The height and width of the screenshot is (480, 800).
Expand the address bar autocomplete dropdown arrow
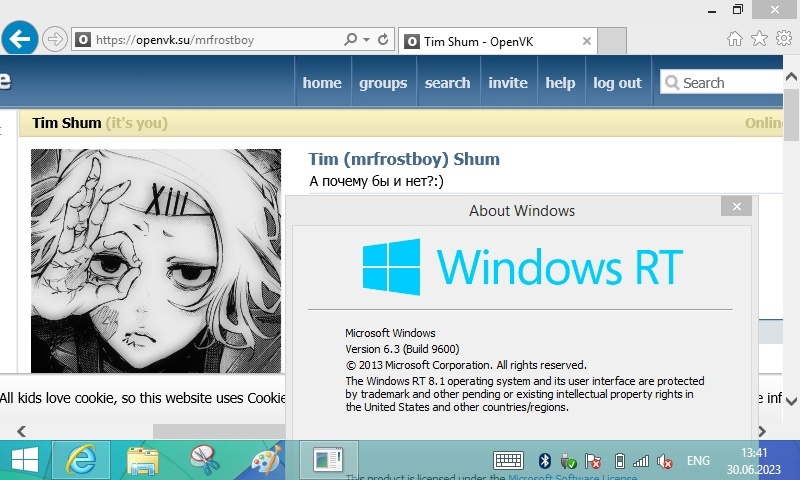366,39
